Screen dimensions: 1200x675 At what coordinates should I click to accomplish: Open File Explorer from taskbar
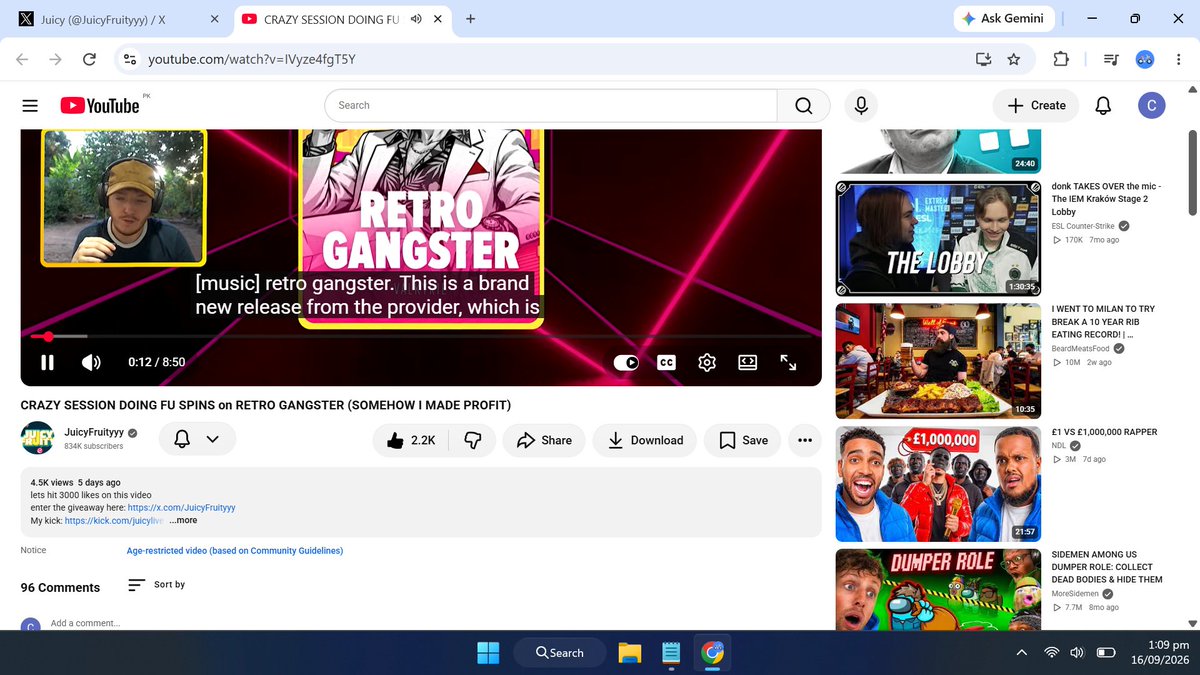629,653
